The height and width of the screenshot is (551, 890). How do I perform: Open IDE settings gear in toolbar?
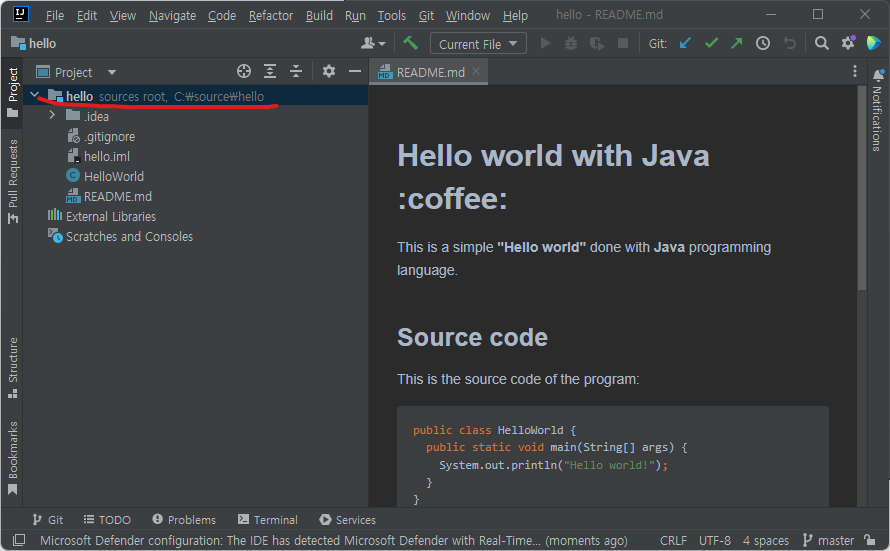pyautogui.click(x=848, y=43)
